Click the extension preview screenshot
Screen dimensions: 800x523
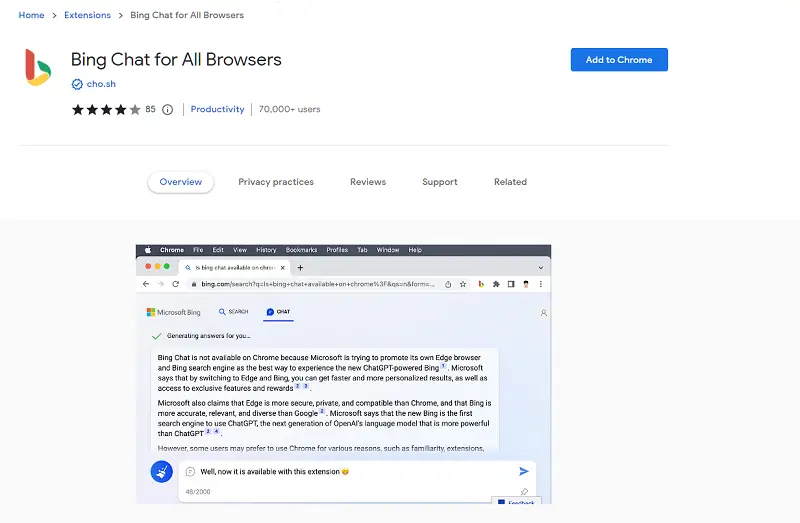tap(343, 374)
